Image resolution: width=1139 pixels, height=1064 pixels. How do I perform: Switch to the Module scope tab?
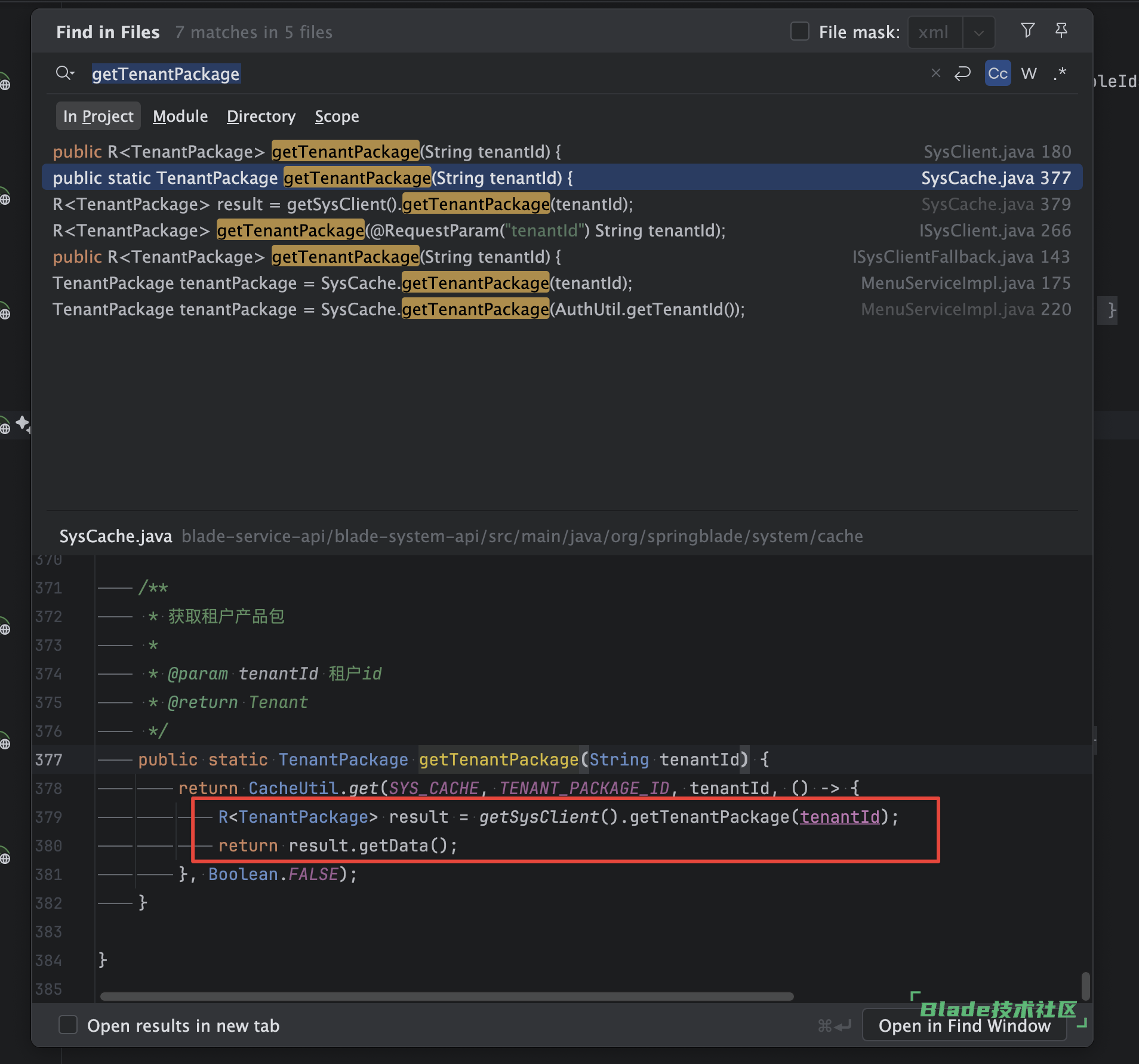[x=180, y=116]
